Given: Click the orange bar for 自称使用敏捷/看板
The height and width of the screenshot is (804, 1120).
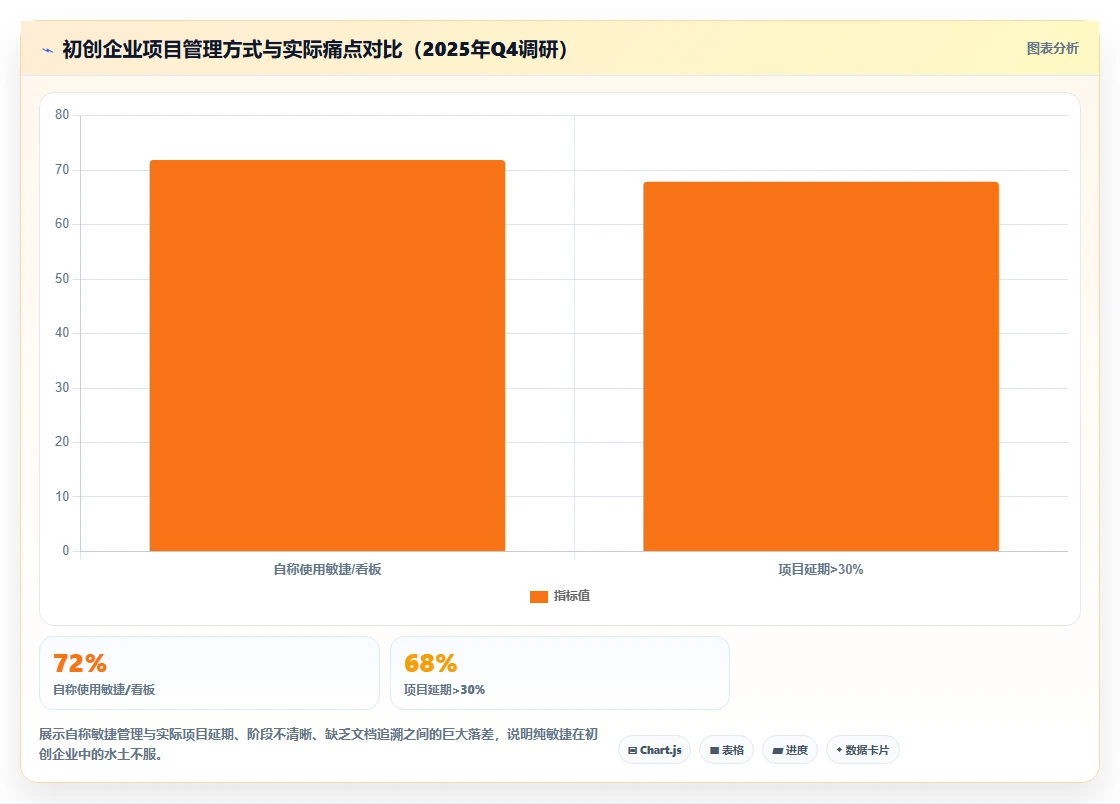Looking at the screenshot, I should click(x=327, y=356).
